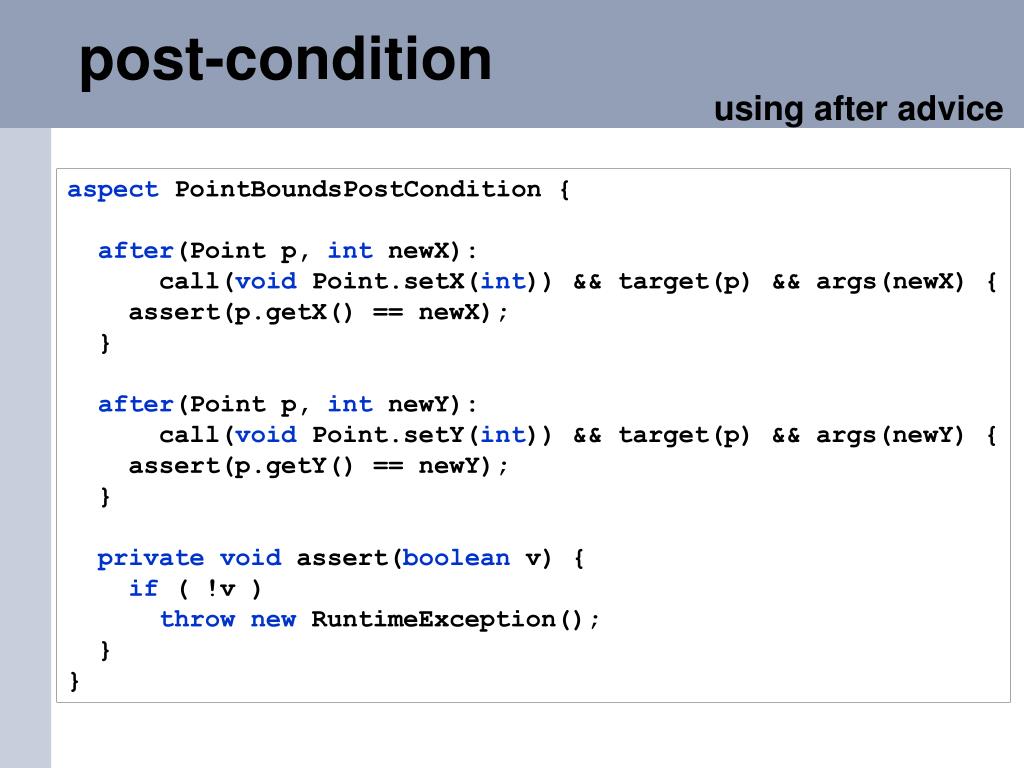The width and height of the screenshot is (1024, 768).
Task: Click the 'assert(p.getY() == newY);' line
Action: click(317, 466)
